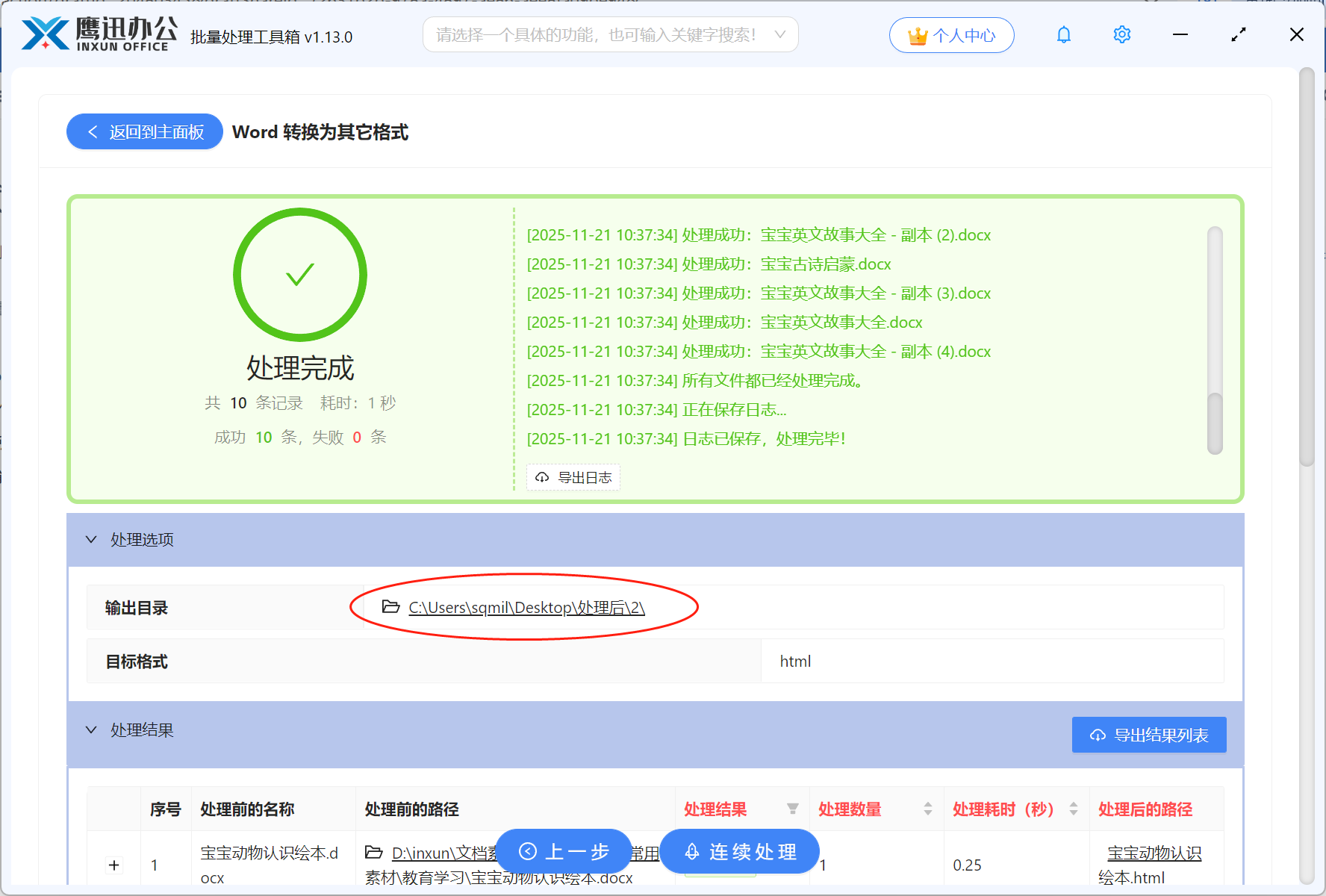This screenshot has height=896, width=1326.
Task: Open settings with the gear icon
Action: point(1121,34)
